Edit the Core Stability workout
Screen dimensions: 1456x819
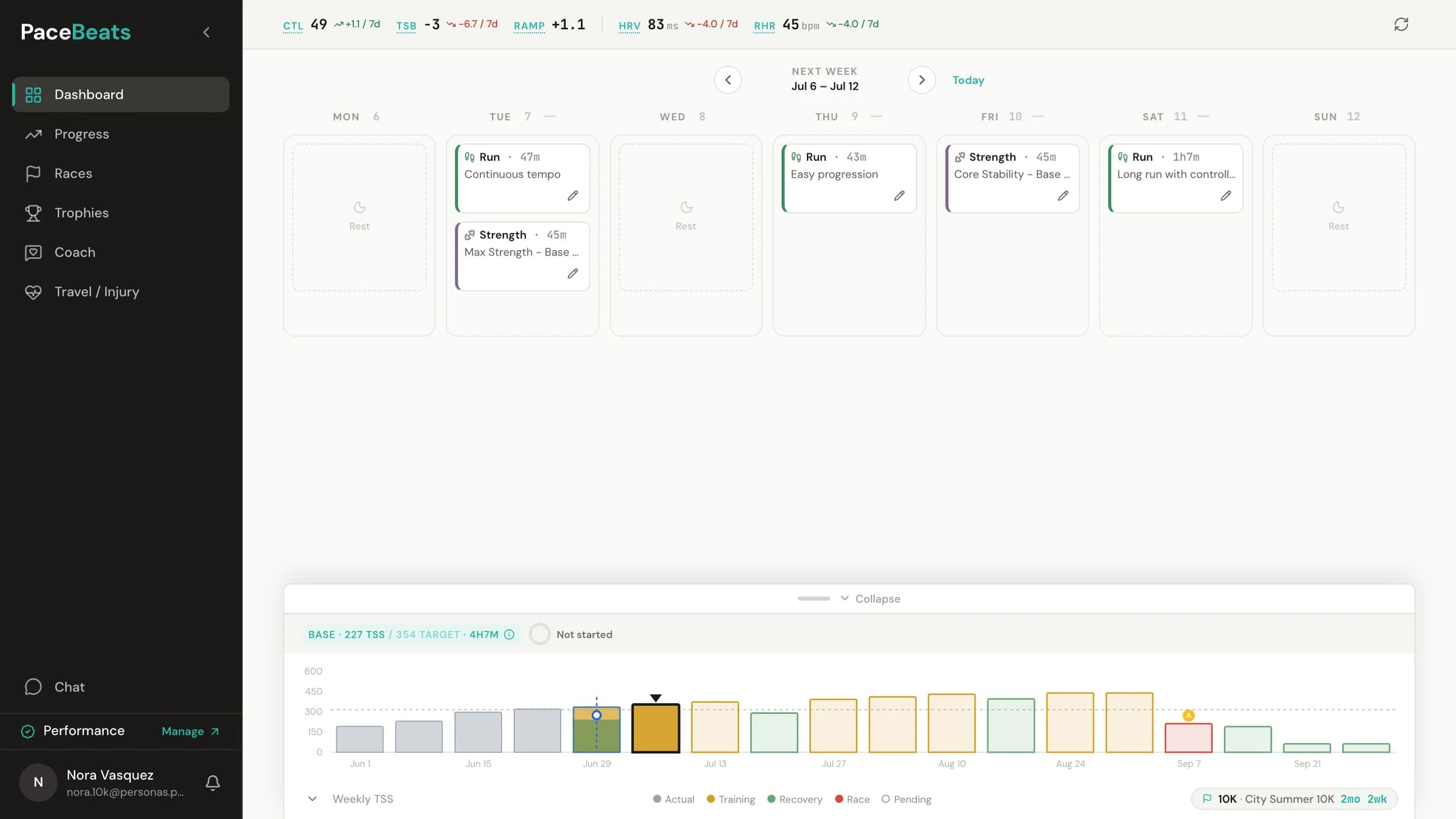click(x=1063, y=195)
